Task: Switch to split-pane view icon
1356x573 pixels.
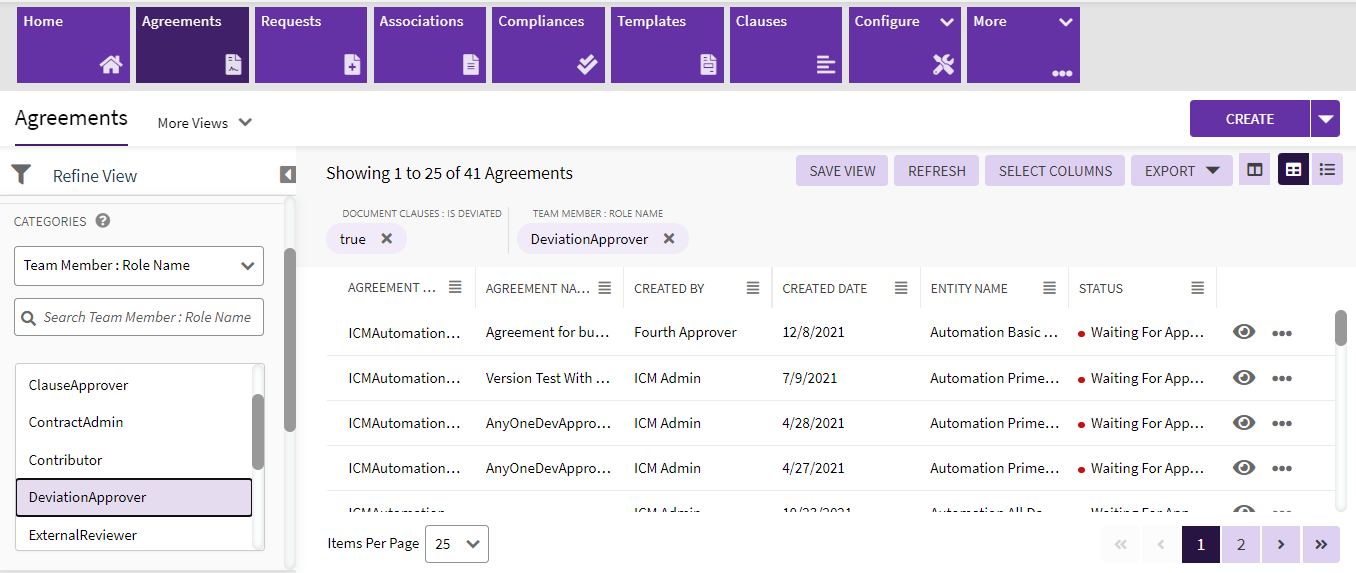Action: point(1254,170)
